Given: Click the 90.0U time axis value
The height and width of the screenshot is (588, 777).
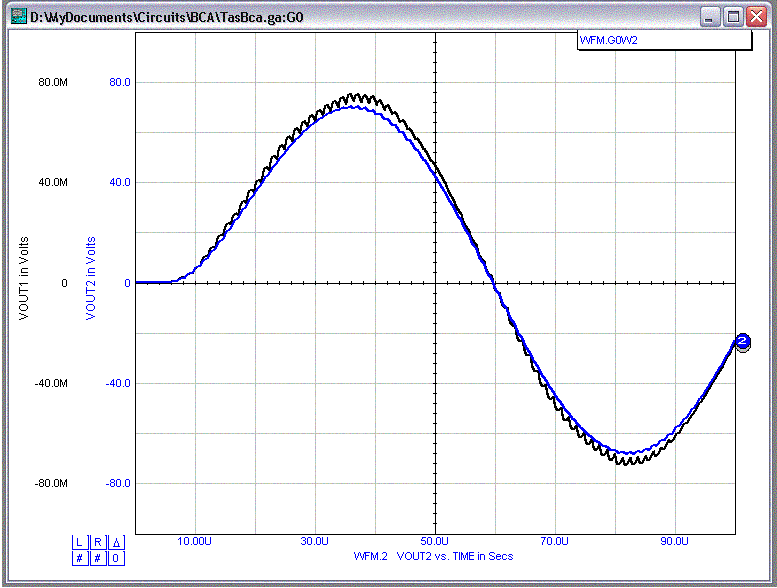Looking at the screenshot, I should click(x=674, y=541).
